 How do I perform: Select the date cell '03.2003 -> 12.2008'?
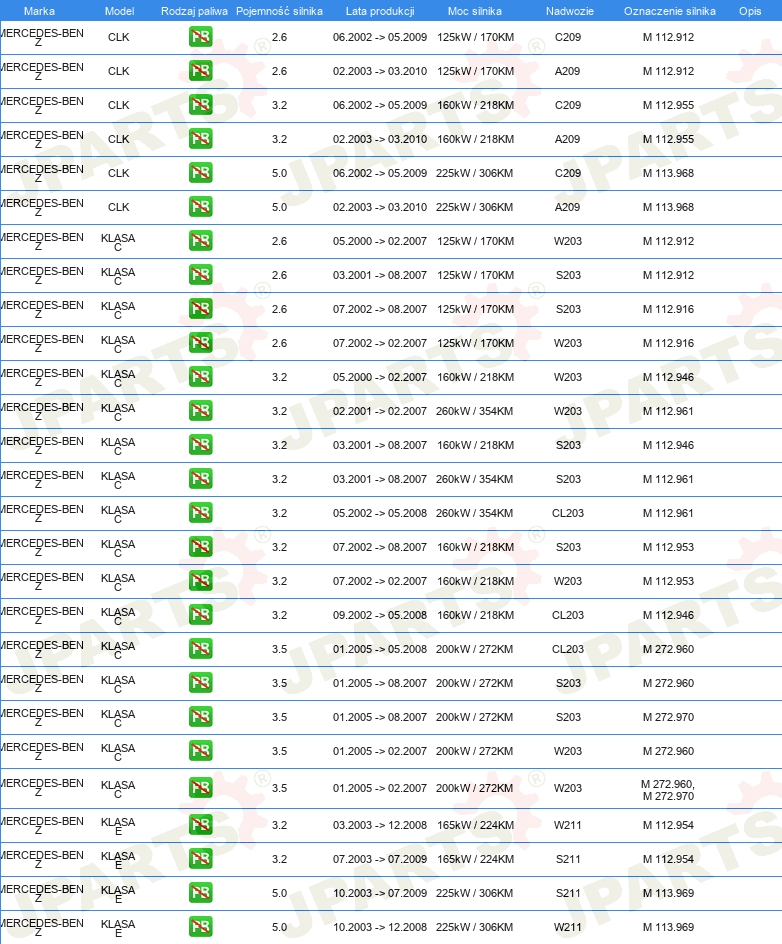(x=380, y=825)
